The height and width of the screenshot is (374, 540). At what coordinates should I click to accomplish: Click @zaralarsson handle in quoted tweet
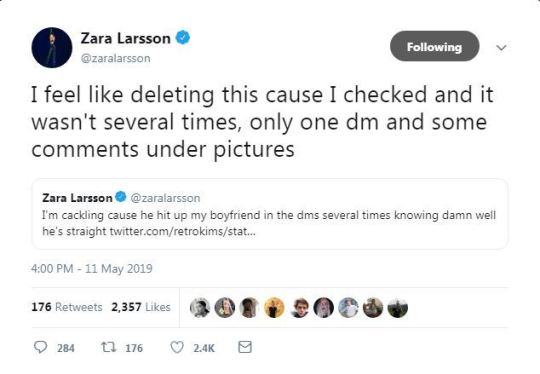(165, 198)
